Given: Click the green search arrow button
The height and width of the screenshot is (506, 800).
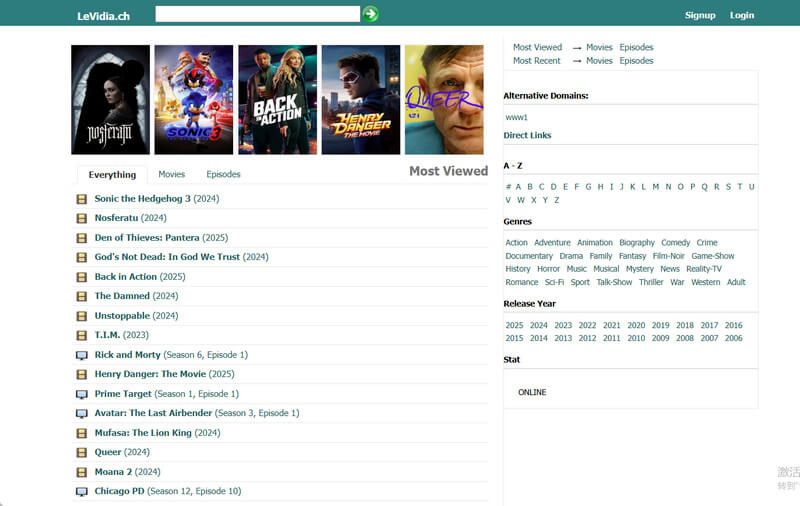Looking at the screenshot, I should coord(370,14).
